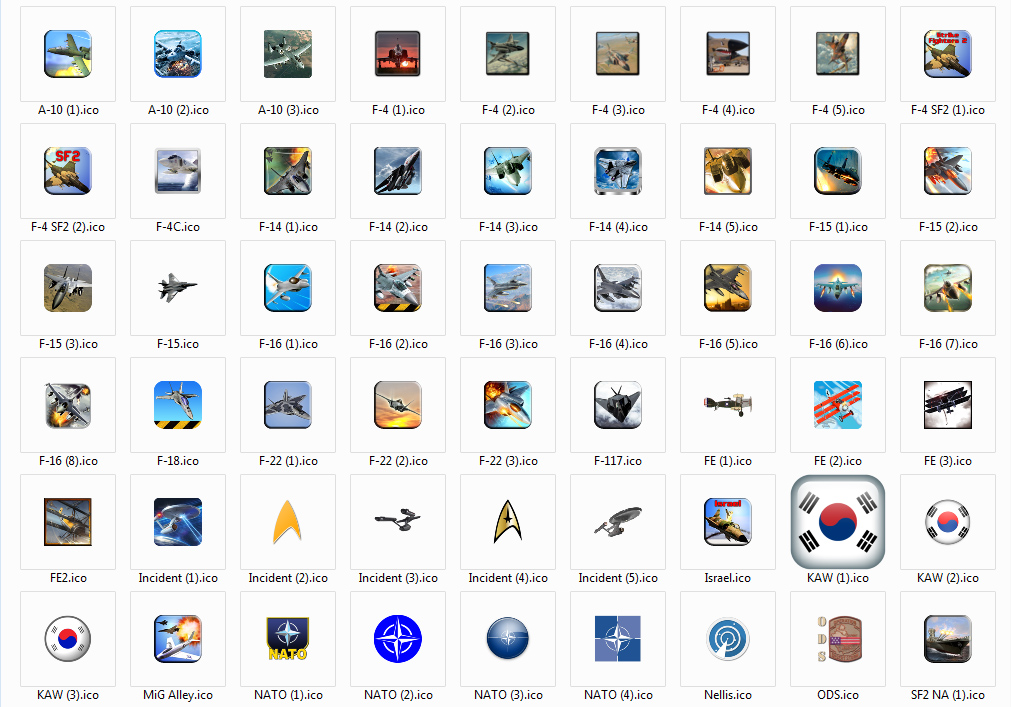This screenshot has height=707, width=1011.
Task: Select the Incident (5).ico starship icon
Action: tap(618, 522)
